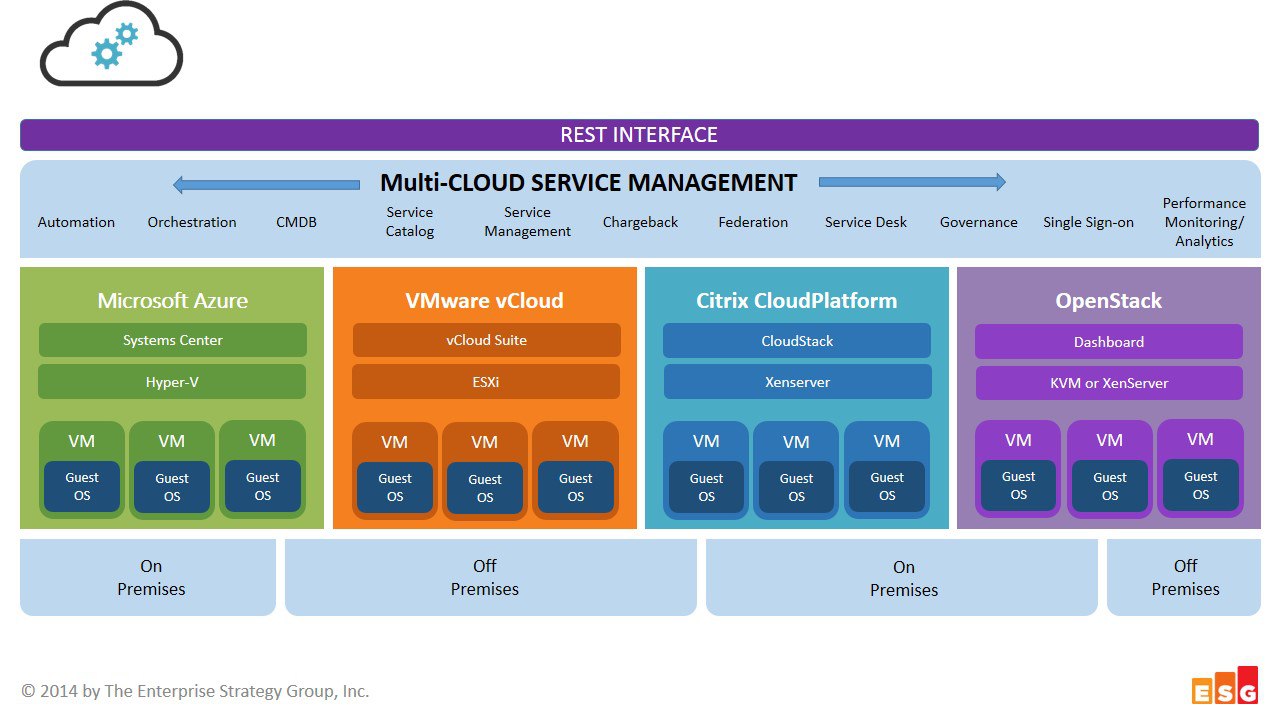The height and width of the screenshot is (720, 1280).
Task: Click the Citrix CloudPlatform title
Action: click(797, 300)
